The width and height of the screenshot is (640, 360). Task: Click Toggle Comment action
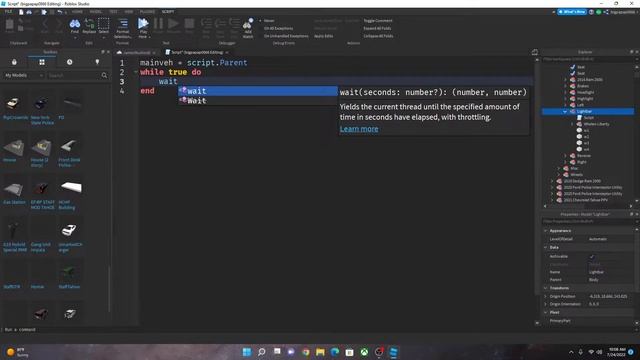click(x=378, y=20)
